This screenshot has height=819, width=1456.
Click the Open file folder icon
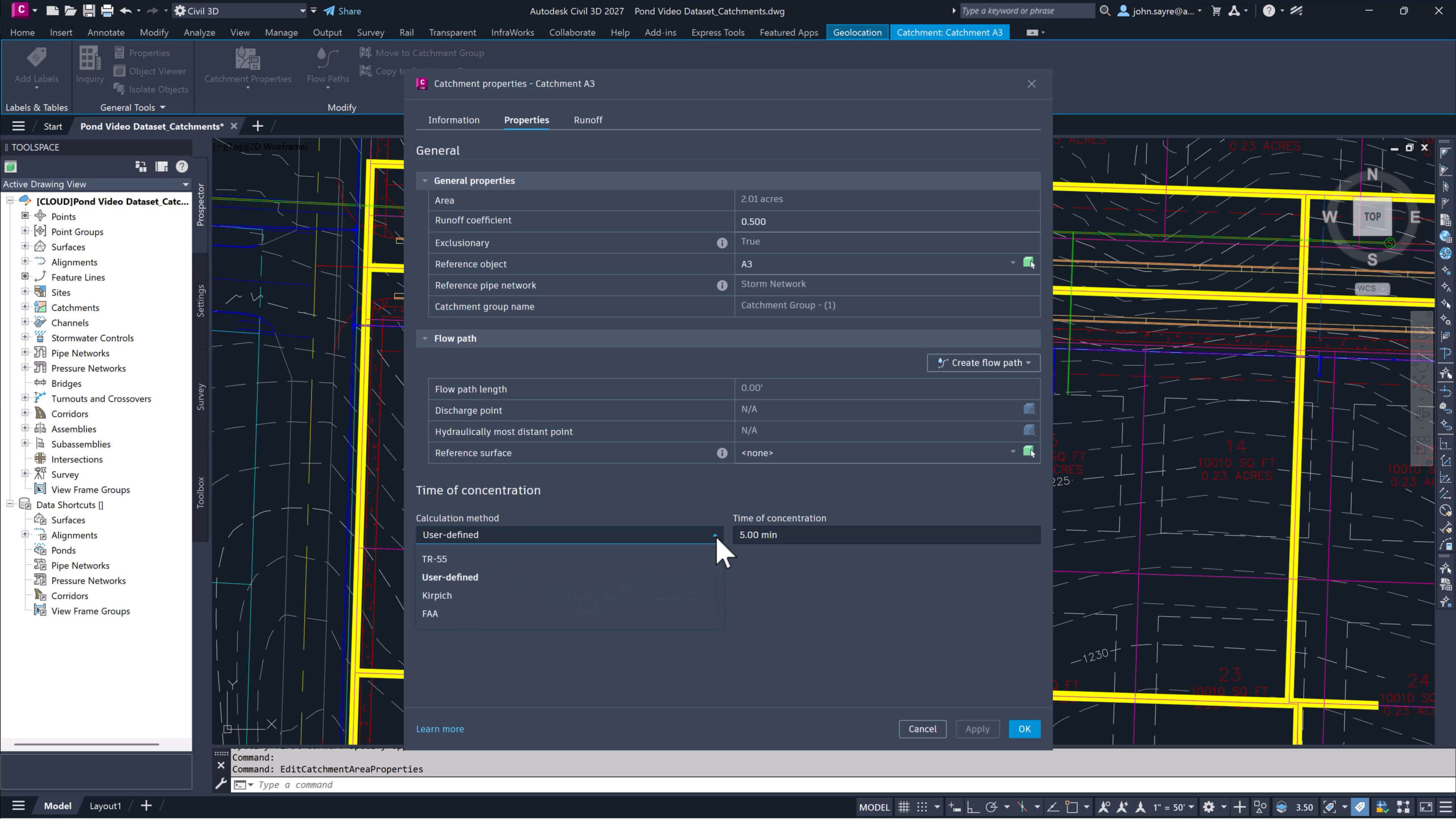71,11
